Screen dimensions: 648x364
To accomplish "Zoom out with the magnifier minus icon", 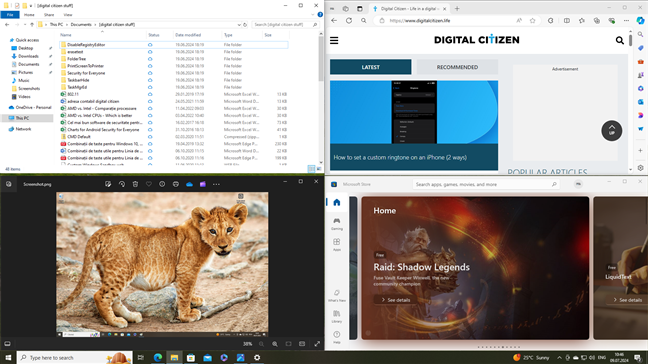I will pos(261,344).
